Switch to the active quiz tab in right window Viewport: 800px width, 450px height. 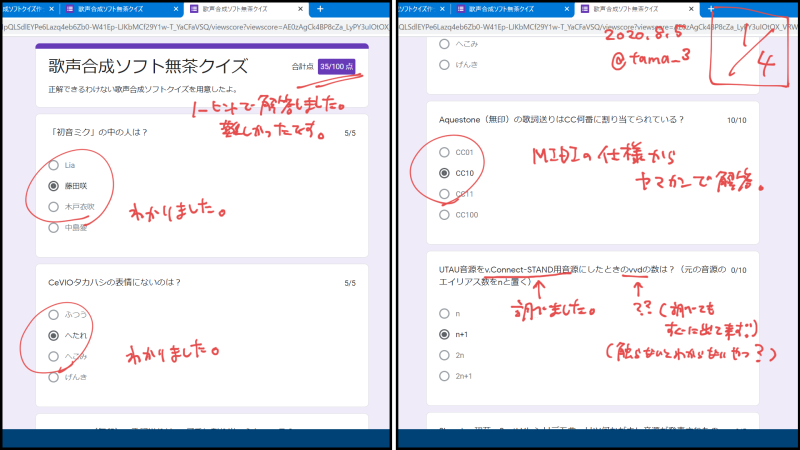pyautogui.click(x=636, y=9)
